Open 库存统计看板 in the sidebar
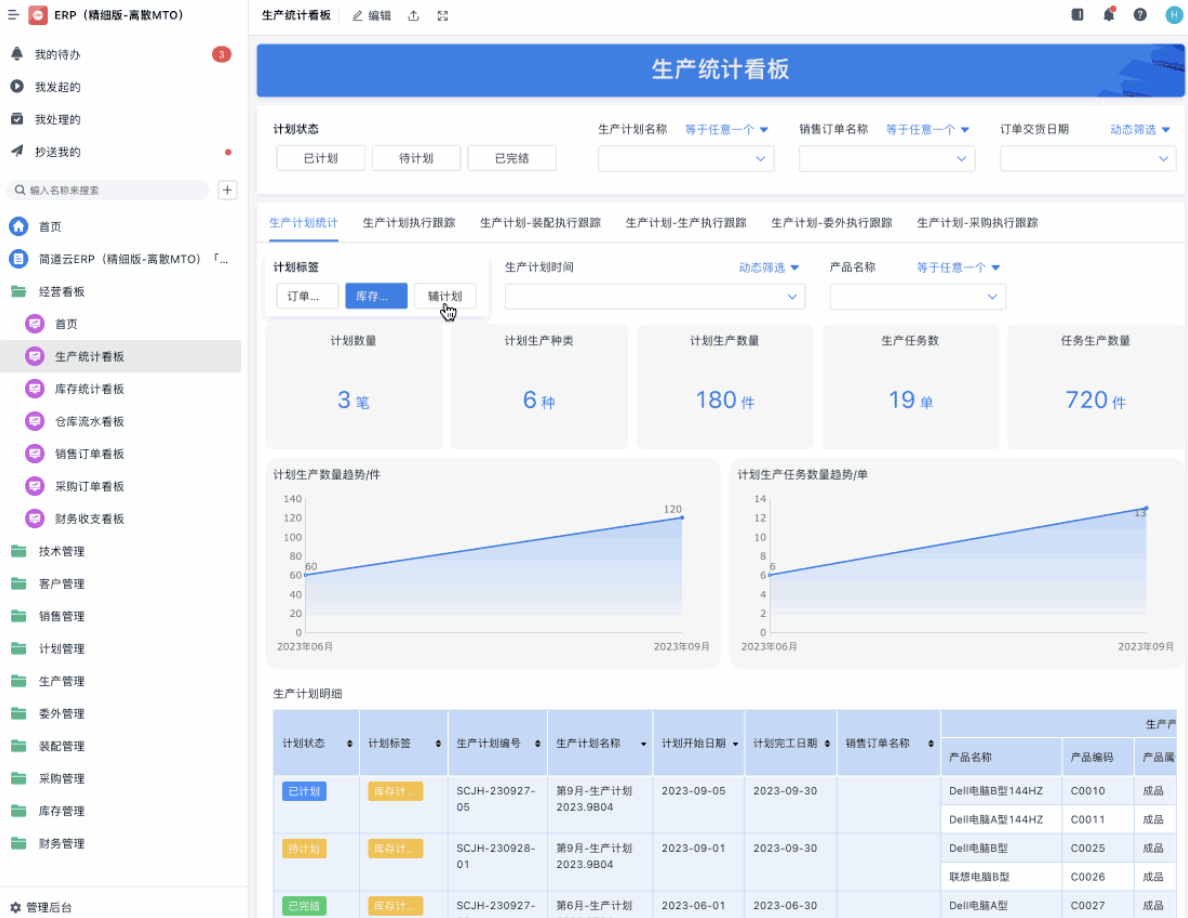 (x=89, y=389)
